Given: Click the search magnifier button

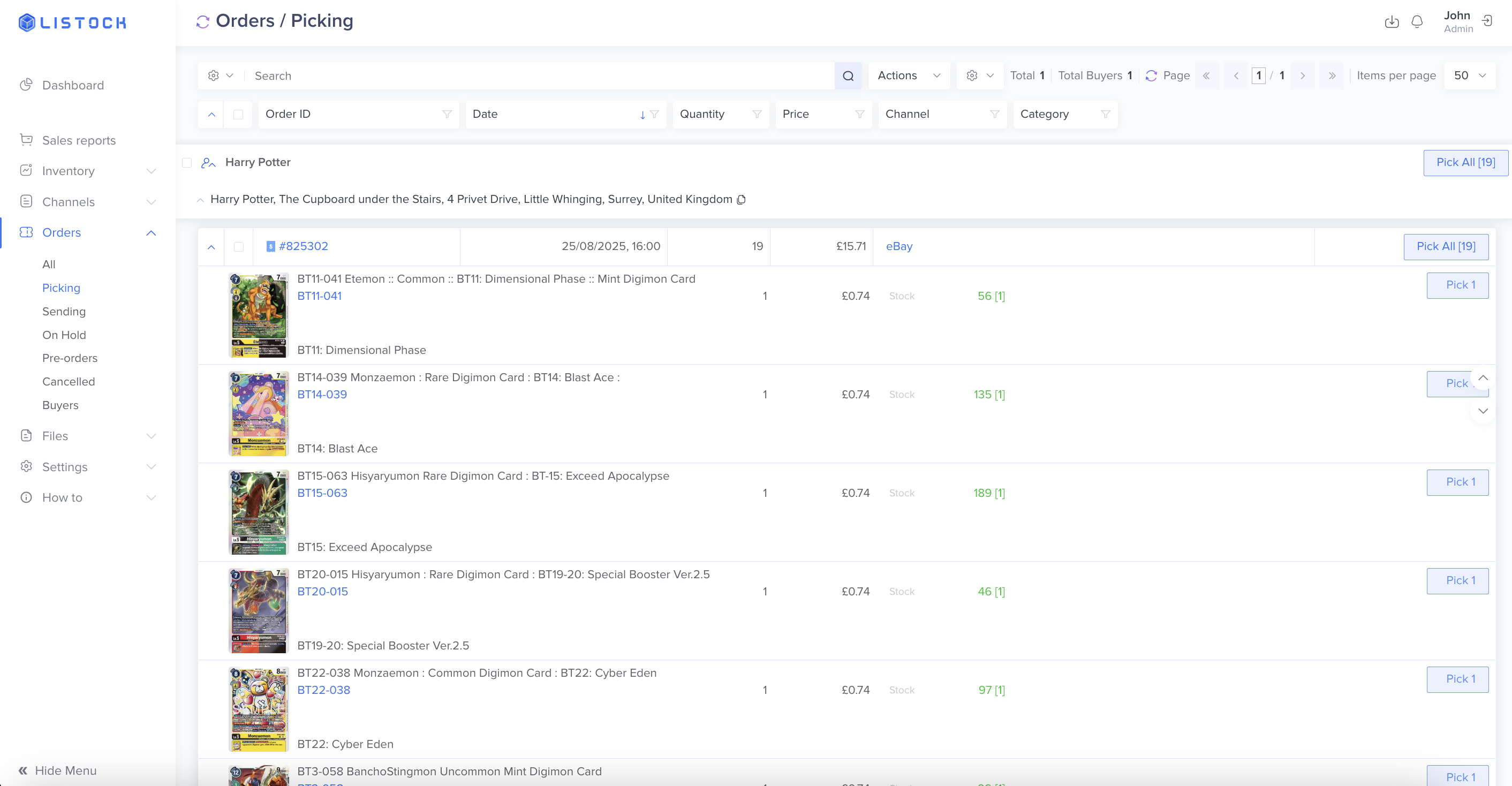Looking at the screenshot, I should [848, 75].
